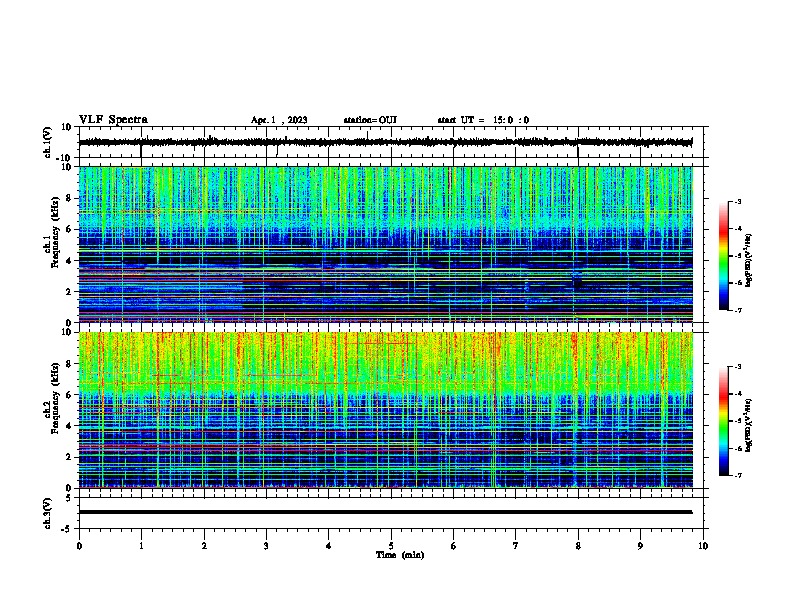Click the "4" kHz tick on ch.2 frequency axis
The image size is (792, 612).
[69, 426]
